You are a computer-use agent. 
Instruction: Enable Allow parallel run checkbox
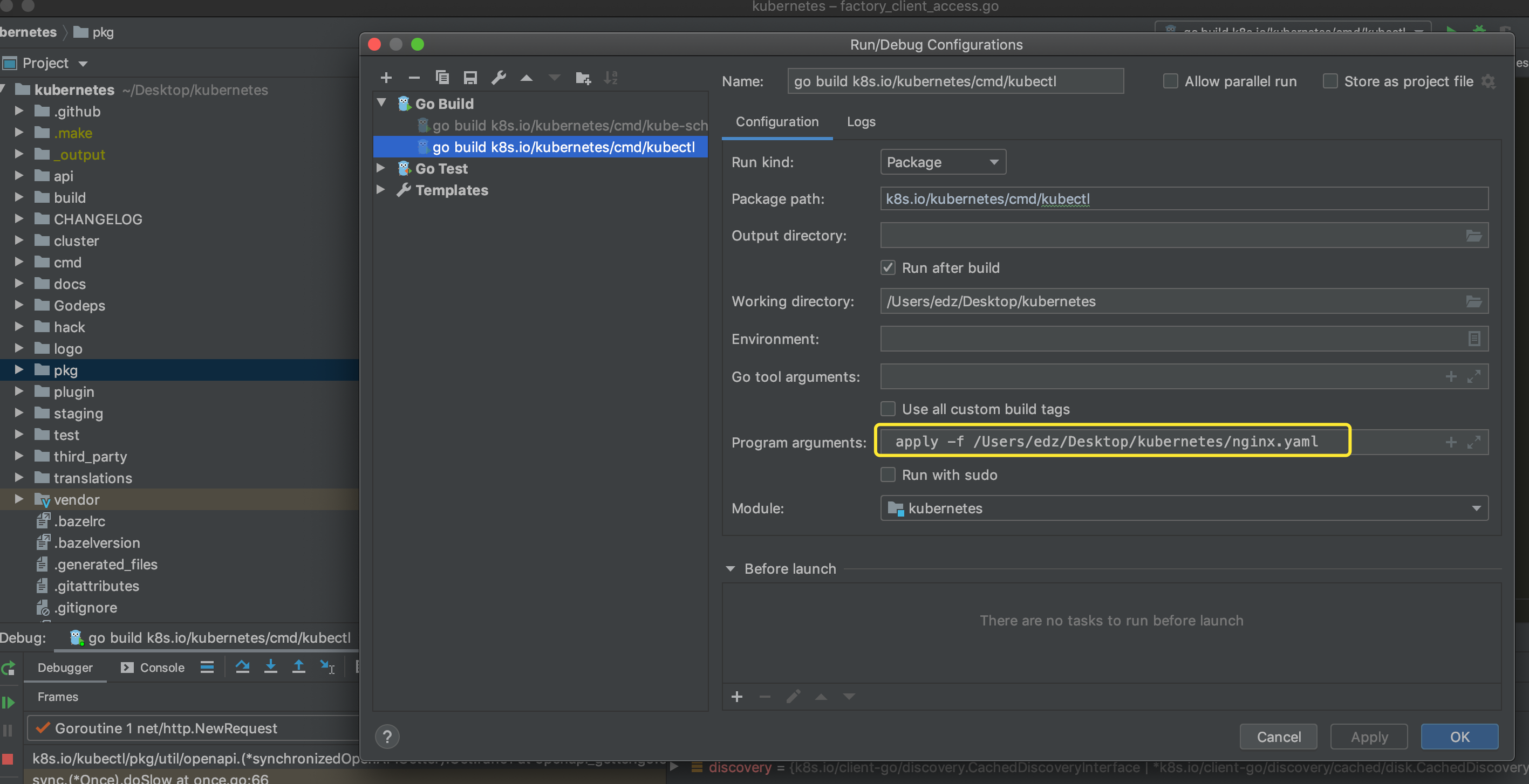pyautogui.click(x=1170, y=81)
